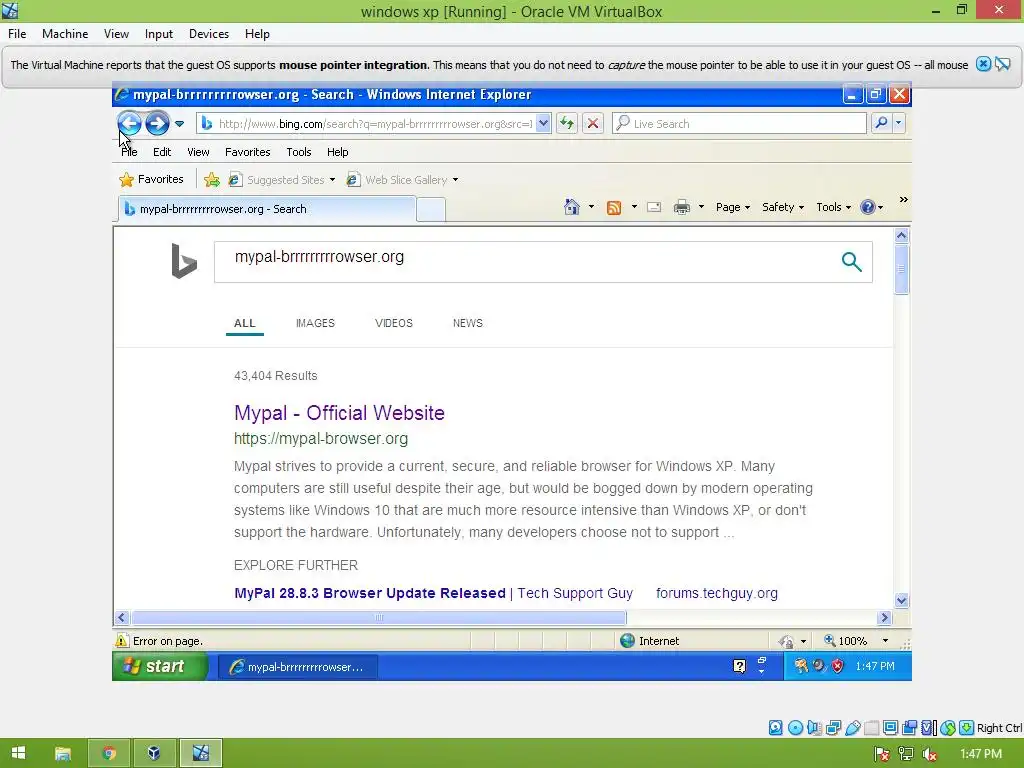Click the blue Help question mark icon

pos(867,207)
